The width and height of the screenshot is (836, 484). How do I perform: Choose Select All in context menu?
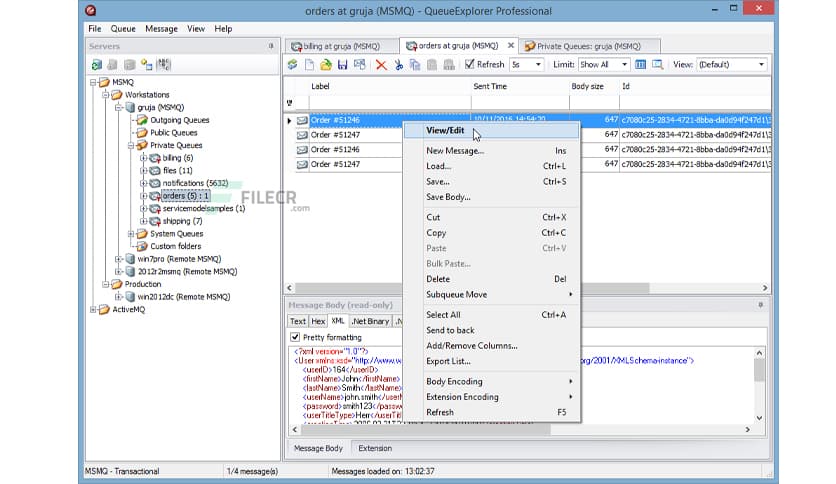(492, 314)
